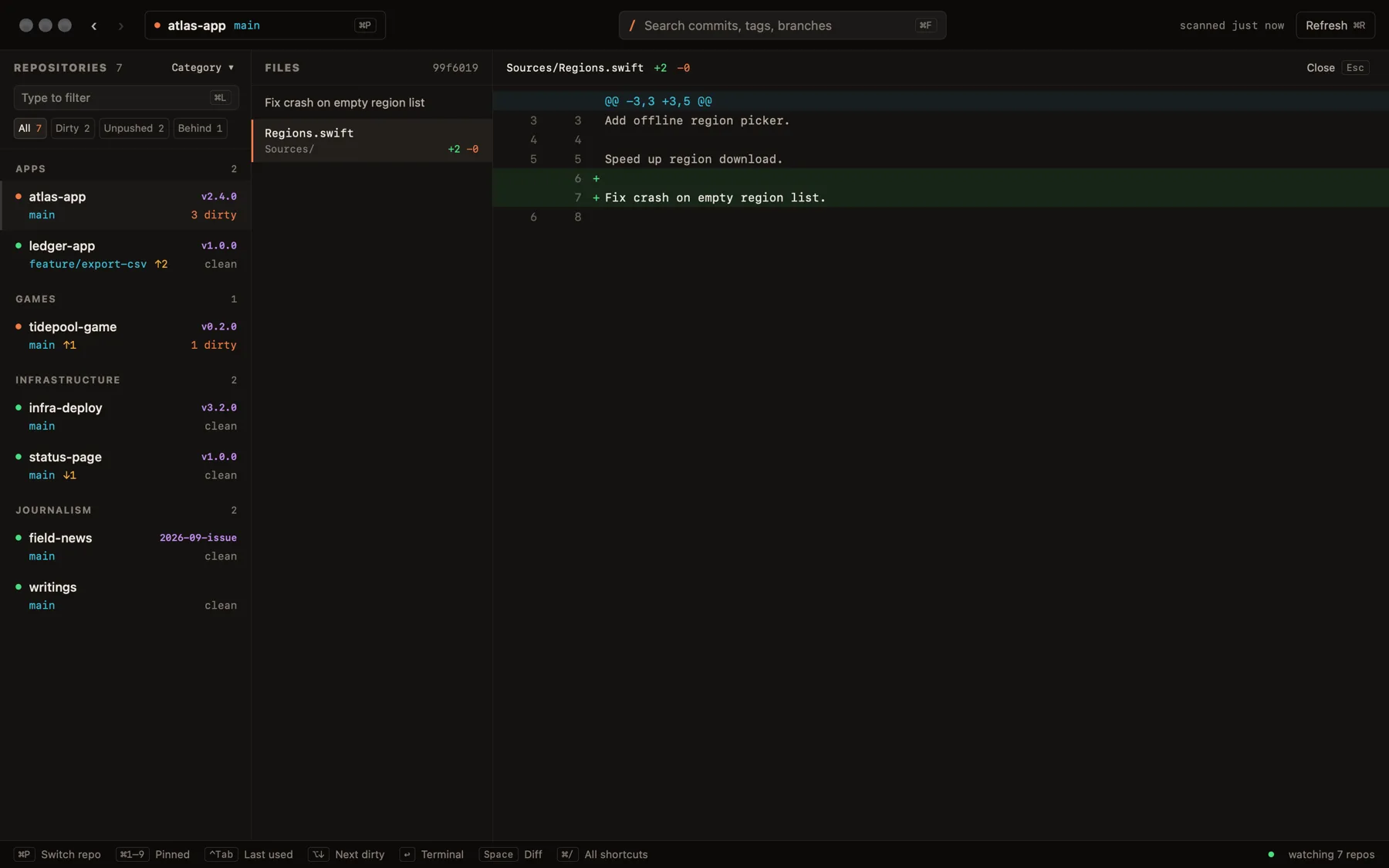
Task: Open the tidepool-game repository
Action: click(x=126, y=336)
